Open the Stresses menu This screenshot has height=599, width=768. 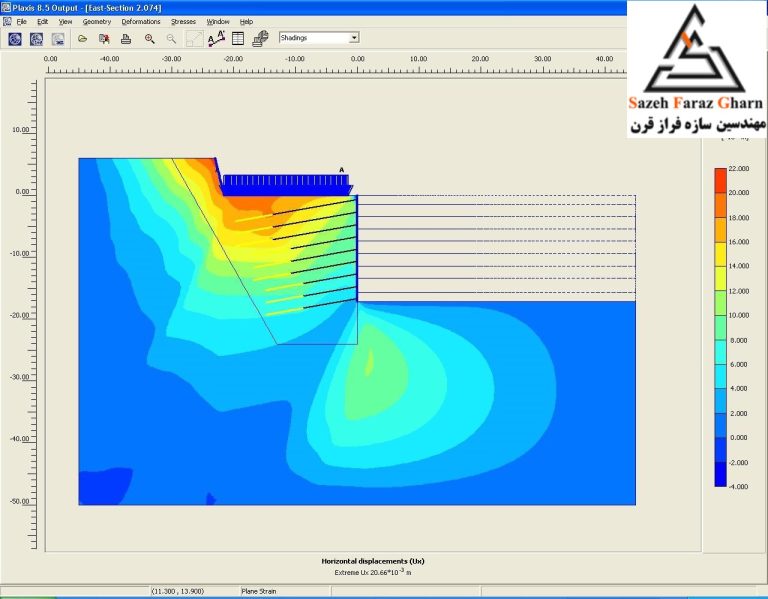(183, 22)
